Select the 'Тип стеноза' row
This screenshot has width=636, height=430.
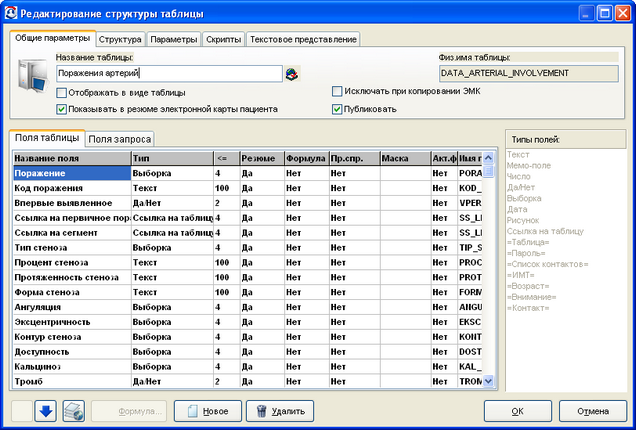(248, 247)
